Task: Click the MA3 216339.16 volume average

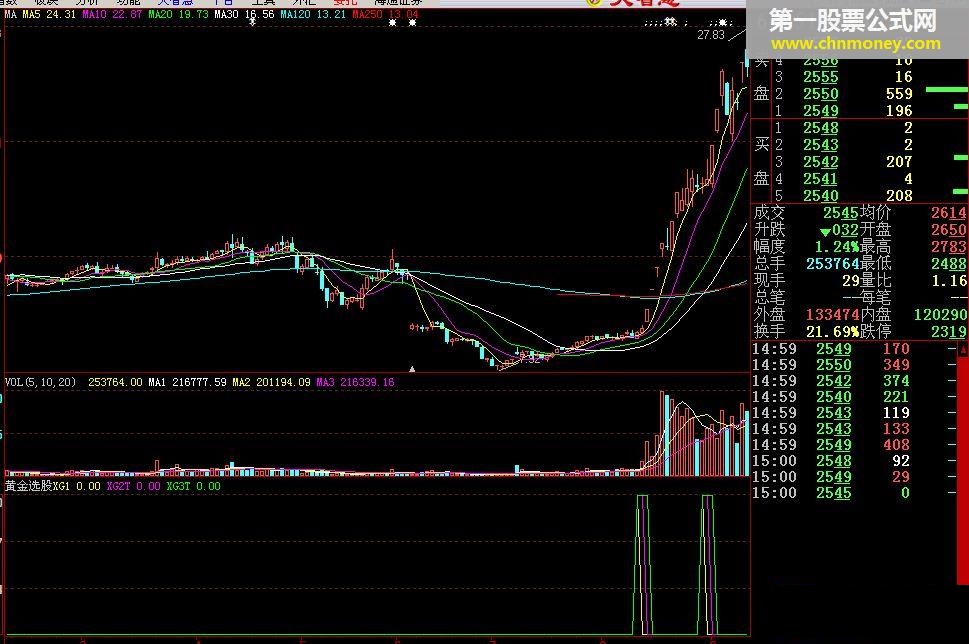Action: [355, 382]
